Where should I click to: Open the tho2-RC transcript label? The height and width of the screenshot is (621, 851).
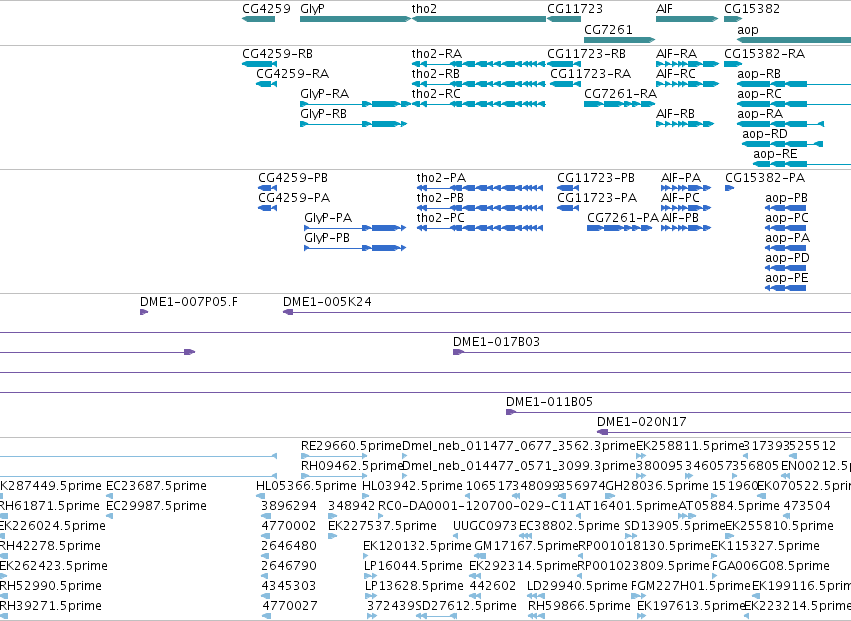point(436,94)
